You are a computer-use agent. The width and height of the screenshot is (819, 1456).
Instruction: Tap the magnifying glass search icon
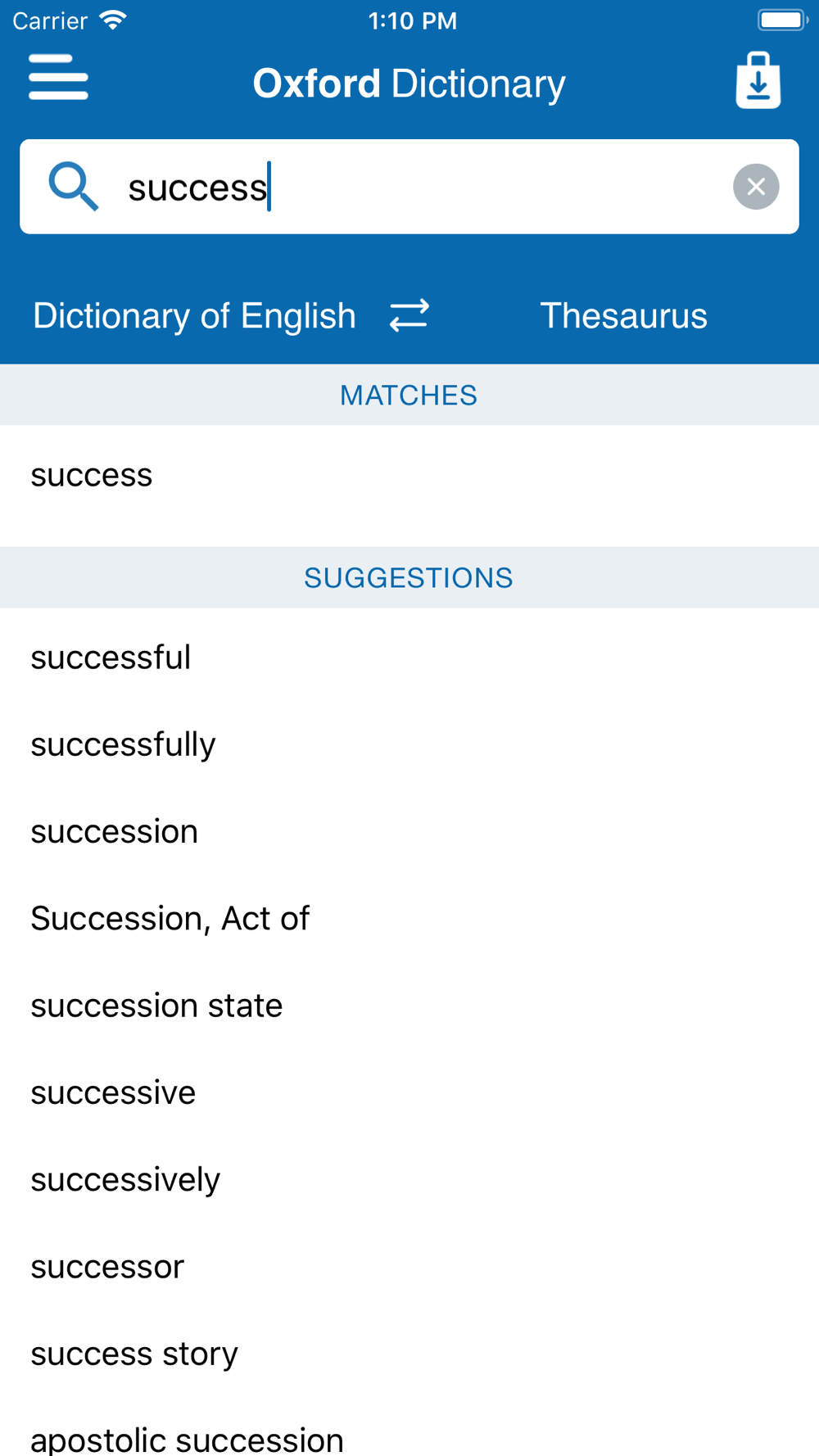(x=74, y=187)
